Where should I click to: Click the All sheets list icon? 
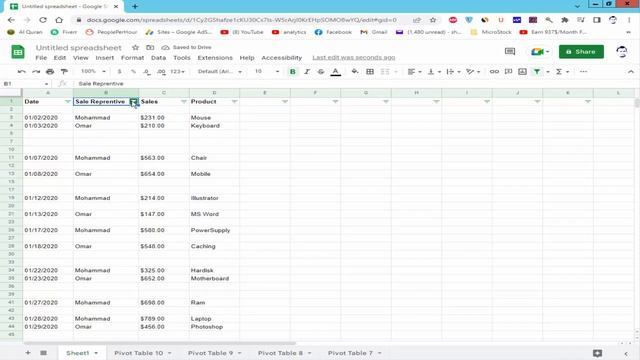click(43, 353)
